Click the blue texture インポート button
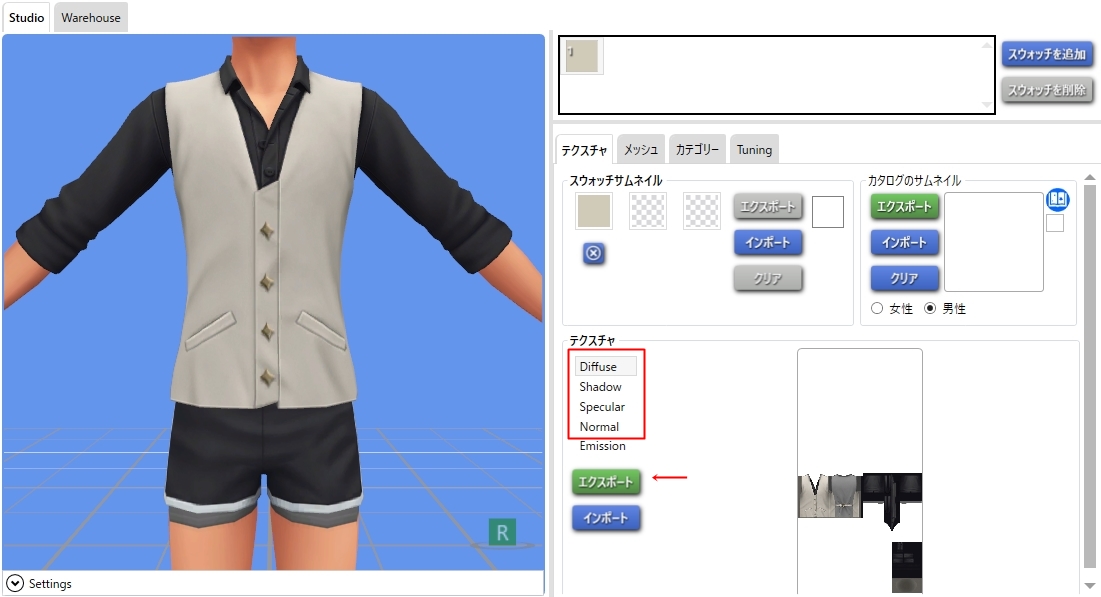The width and height of the screenshot is (1101, 597). [x=606, y=518]
